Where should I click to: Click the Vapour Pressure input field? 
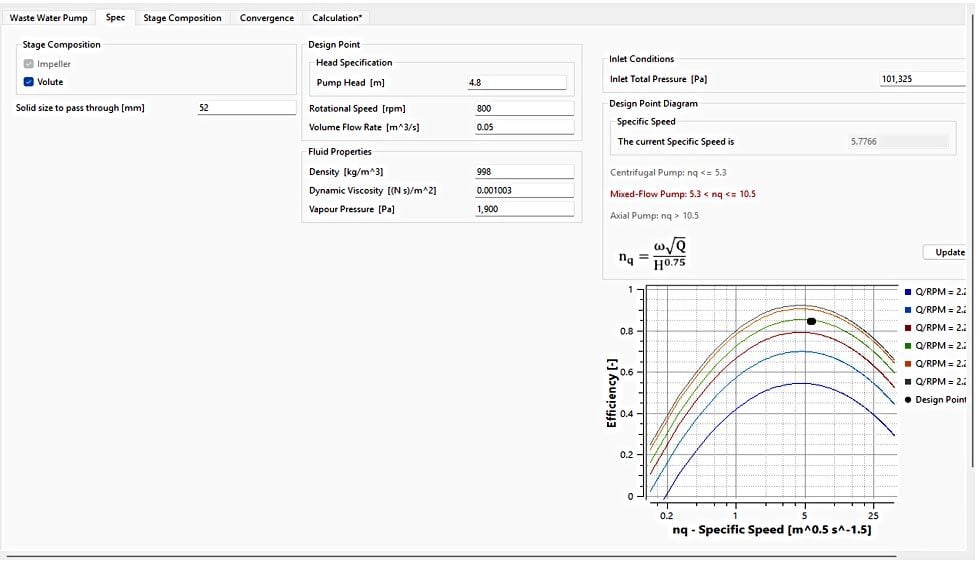pos(524,209)
